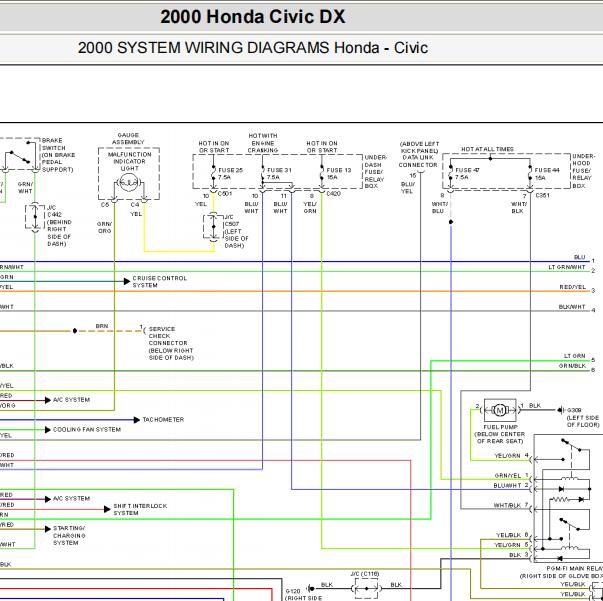Click the 'A/C SYSTEM' label above Tachometer

pos(71,400)
